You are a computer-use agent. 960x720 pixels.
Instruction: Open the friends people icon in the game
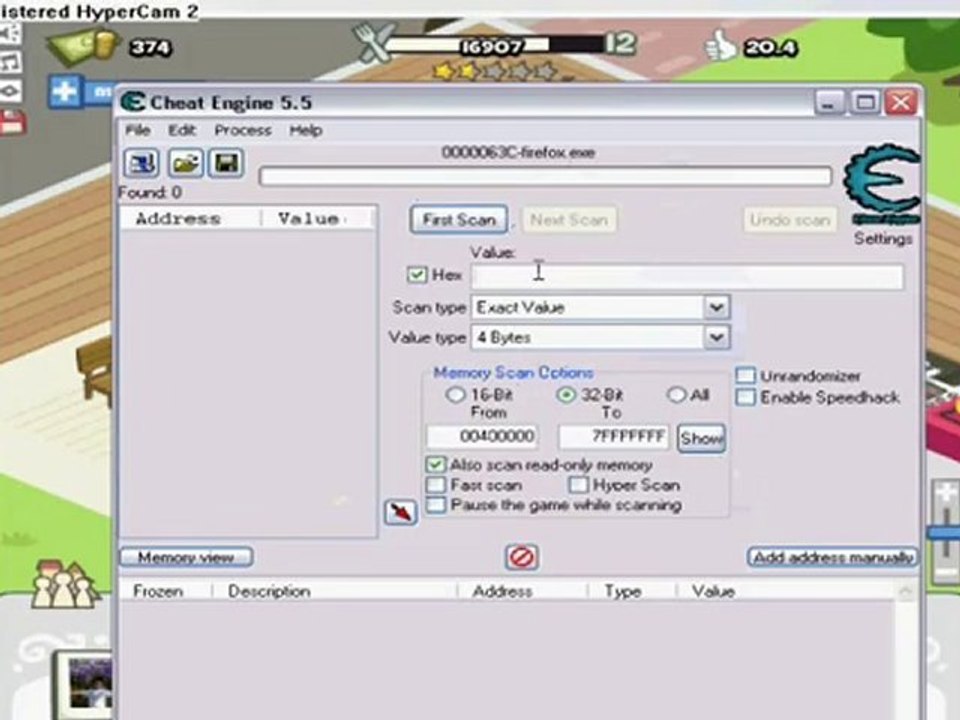click(64, 585)
